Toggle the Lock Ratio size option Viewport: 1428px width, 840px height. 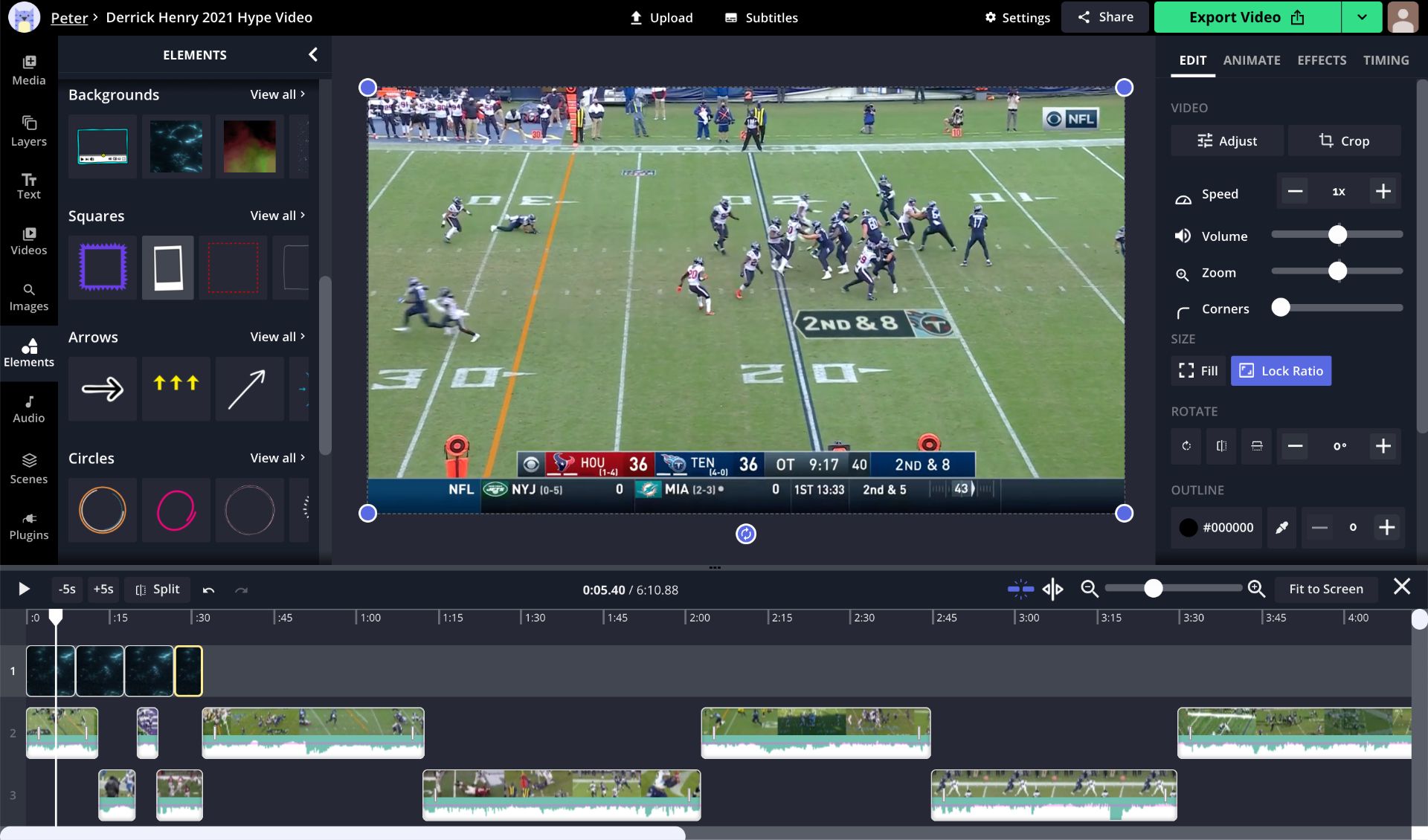[x=1281, y=370]
